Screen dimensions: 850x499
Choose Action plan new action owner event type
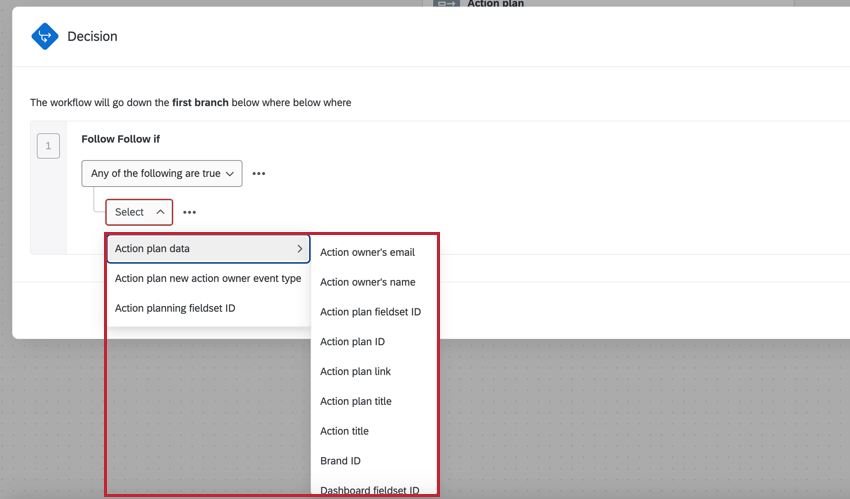[x=208, y=278]
